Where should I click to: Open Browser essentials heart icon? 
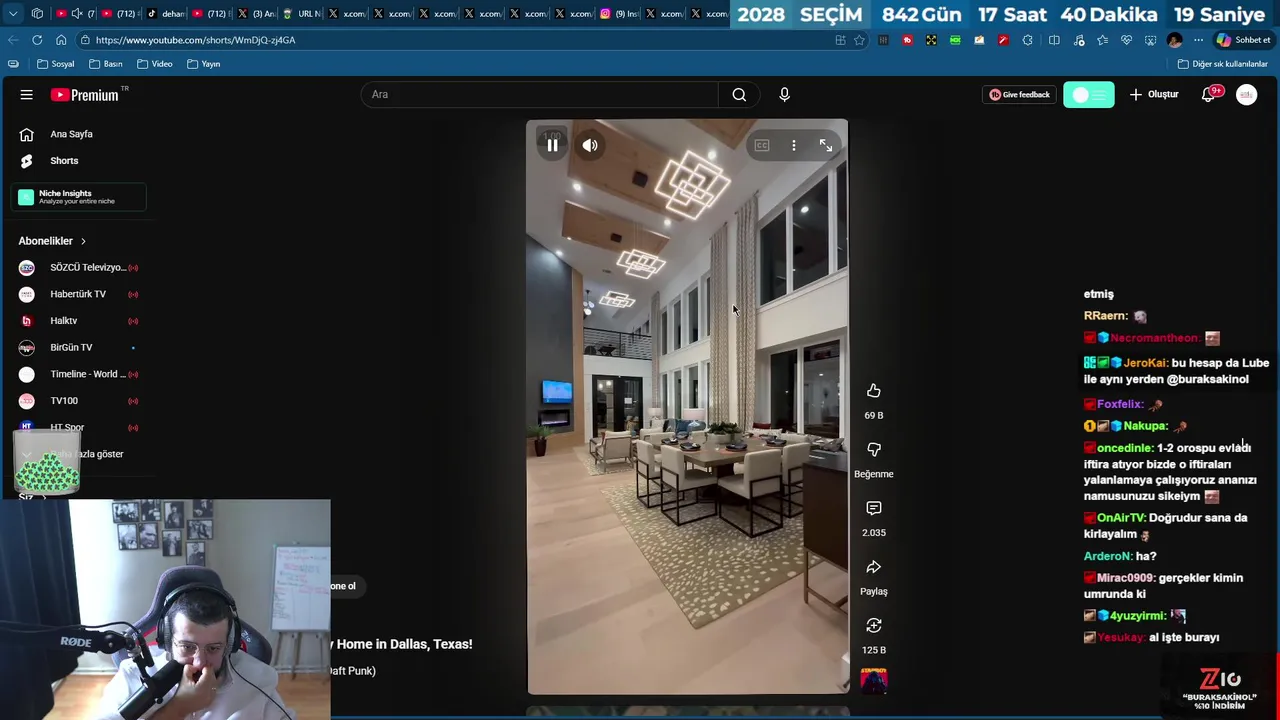[1126, 40]
